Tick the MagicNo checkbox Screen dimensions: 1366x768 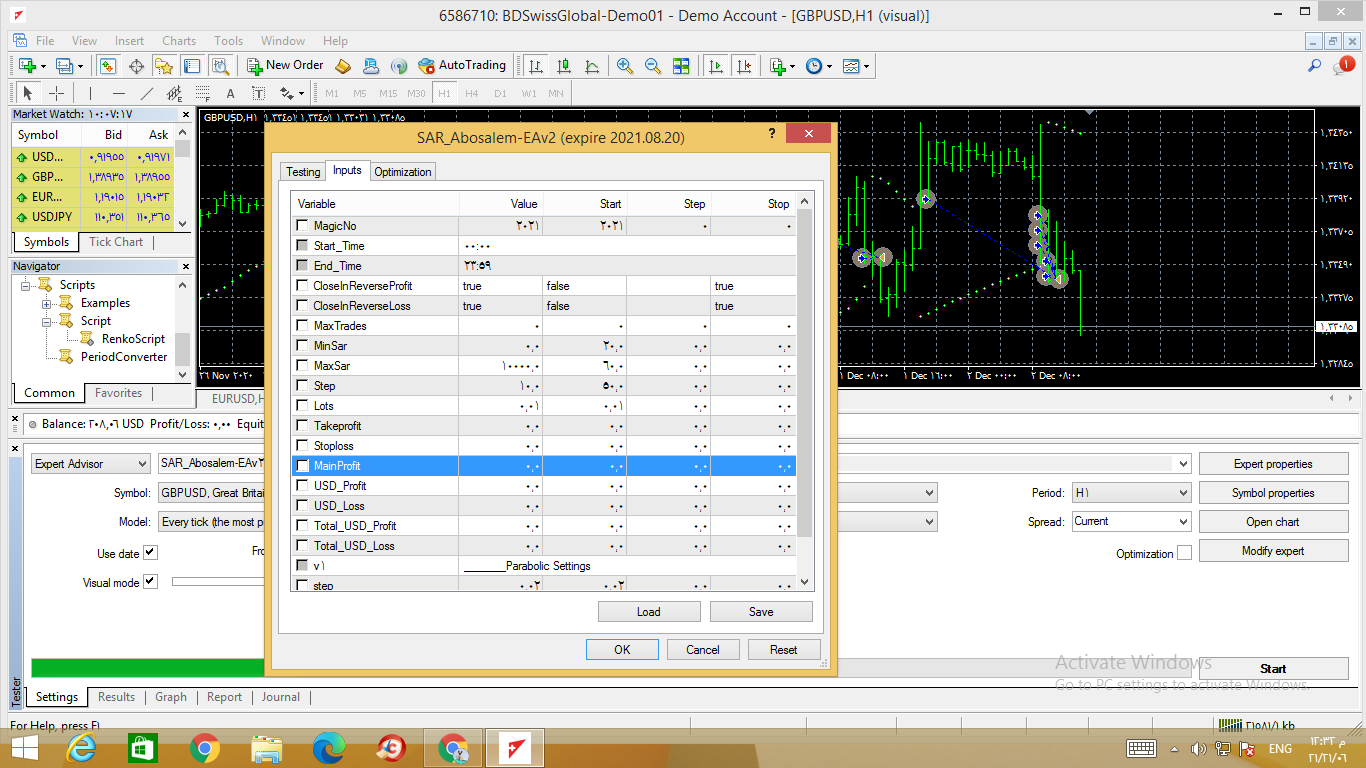click(303, 226)
